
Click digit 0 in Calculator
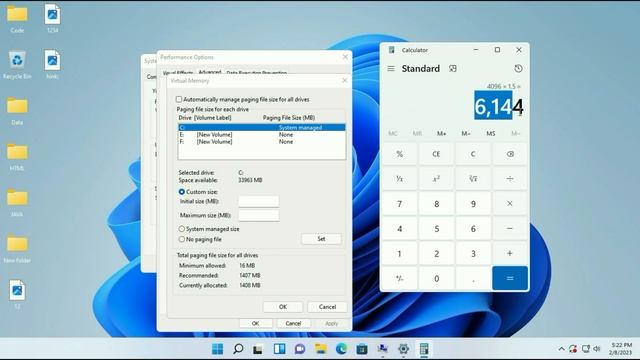[436, 278]
